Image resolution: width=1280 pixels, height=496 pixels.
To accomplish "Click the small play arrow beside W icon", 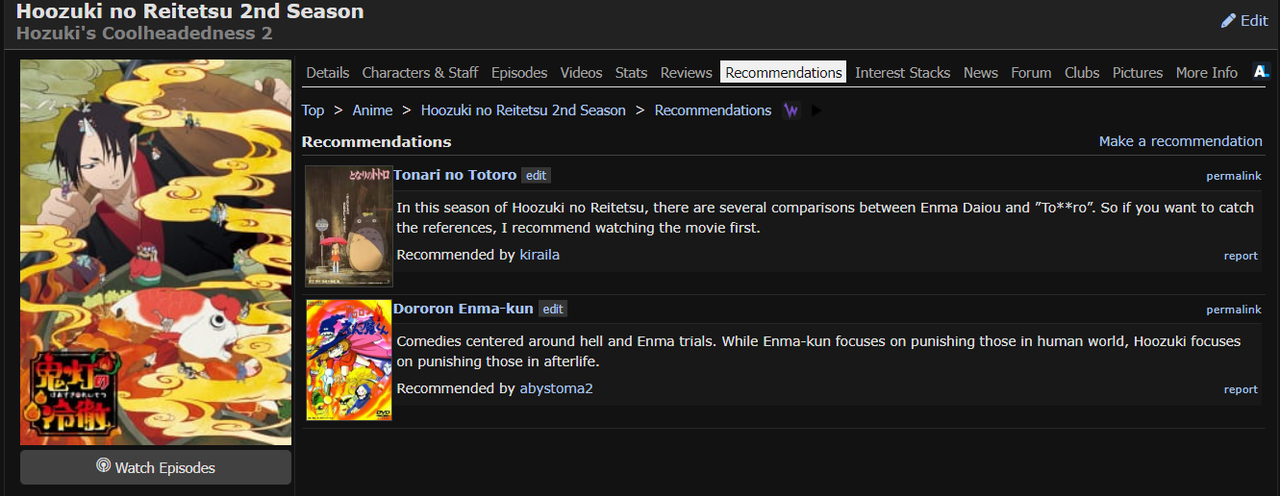I will point(816,110).
